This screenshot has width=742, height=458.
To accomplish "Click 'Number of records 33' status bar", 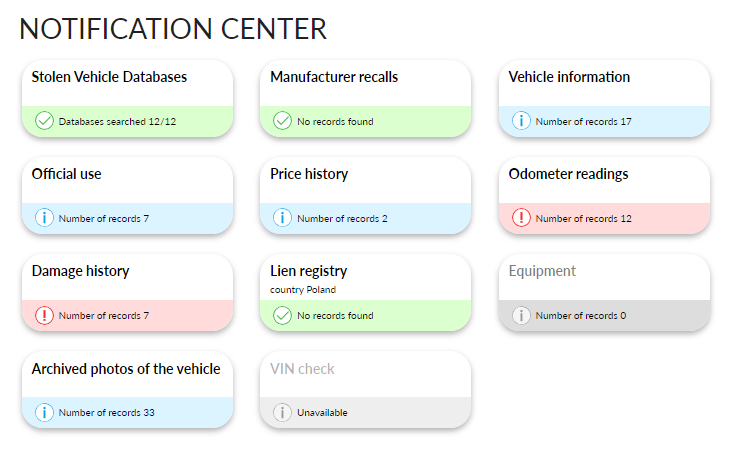I will click(x=127, y=413).
